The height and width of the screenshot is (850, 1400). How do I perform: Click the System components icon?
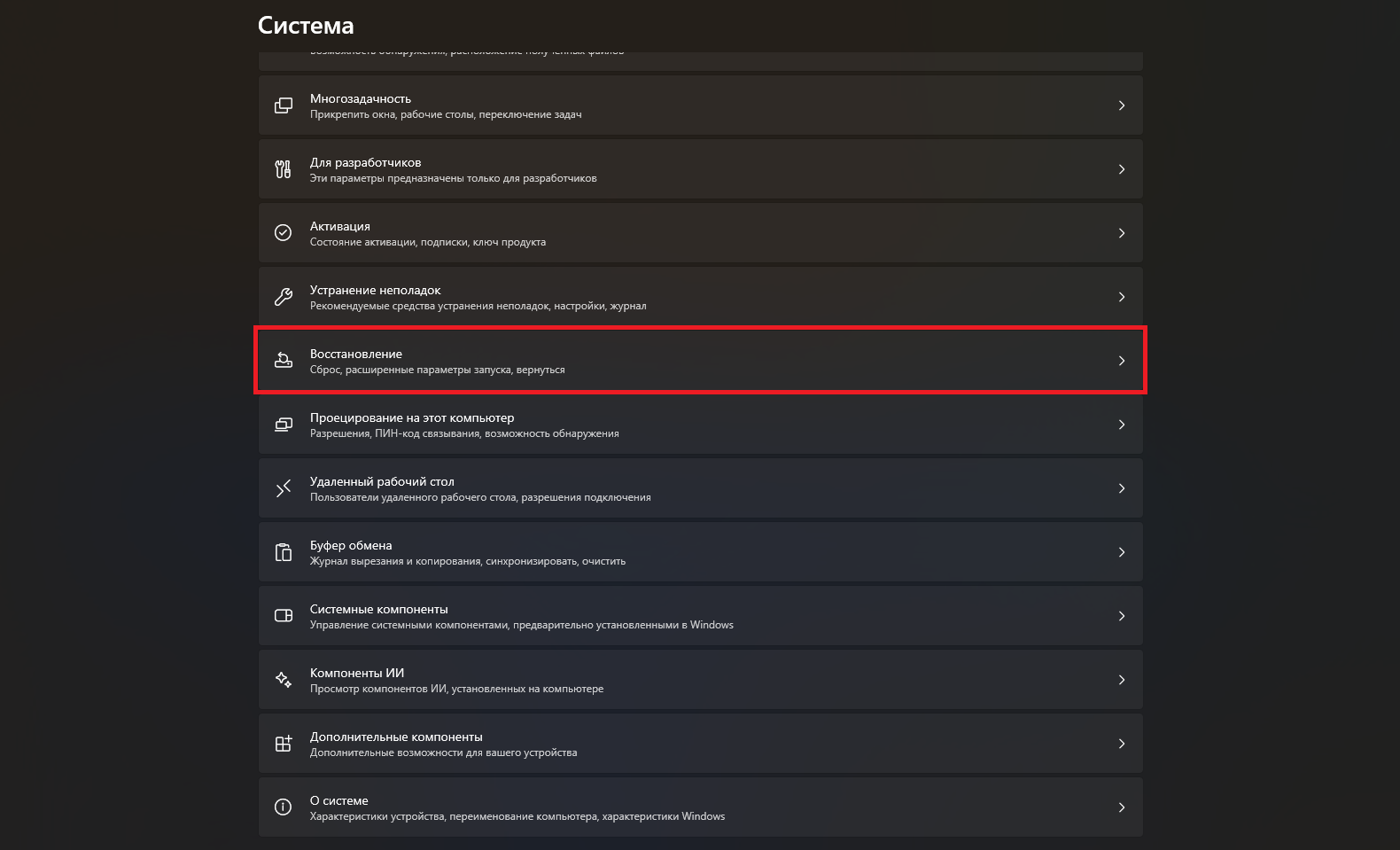click(284, 616)
